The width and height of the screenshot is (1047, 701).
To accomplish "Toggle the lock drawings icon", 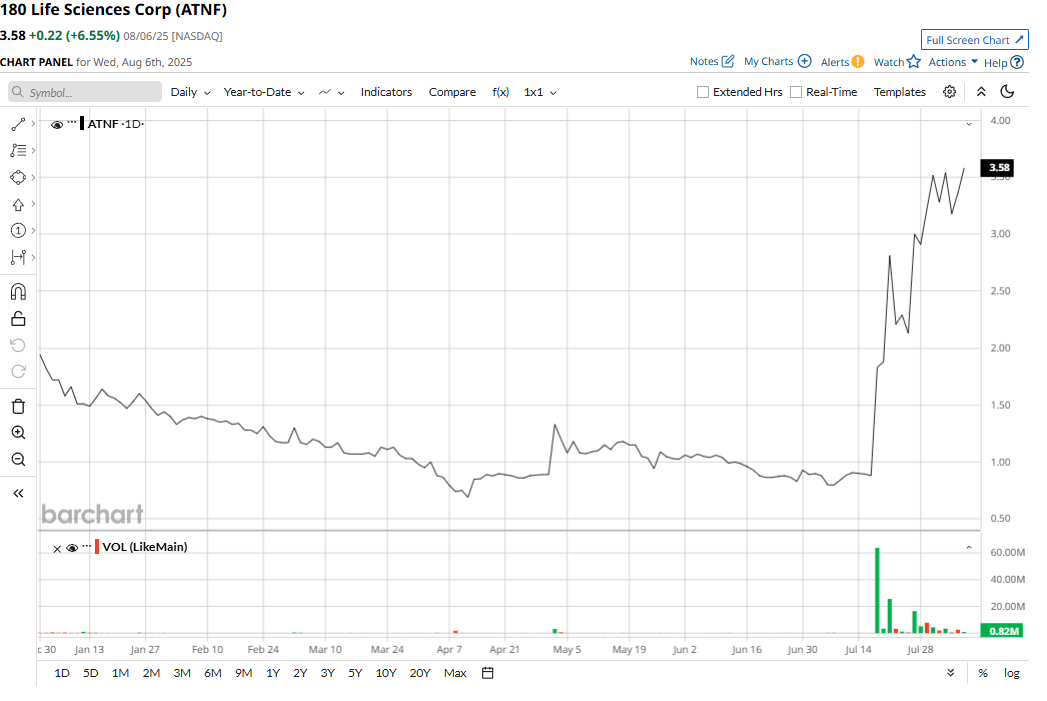I will (x=18, y=318).
